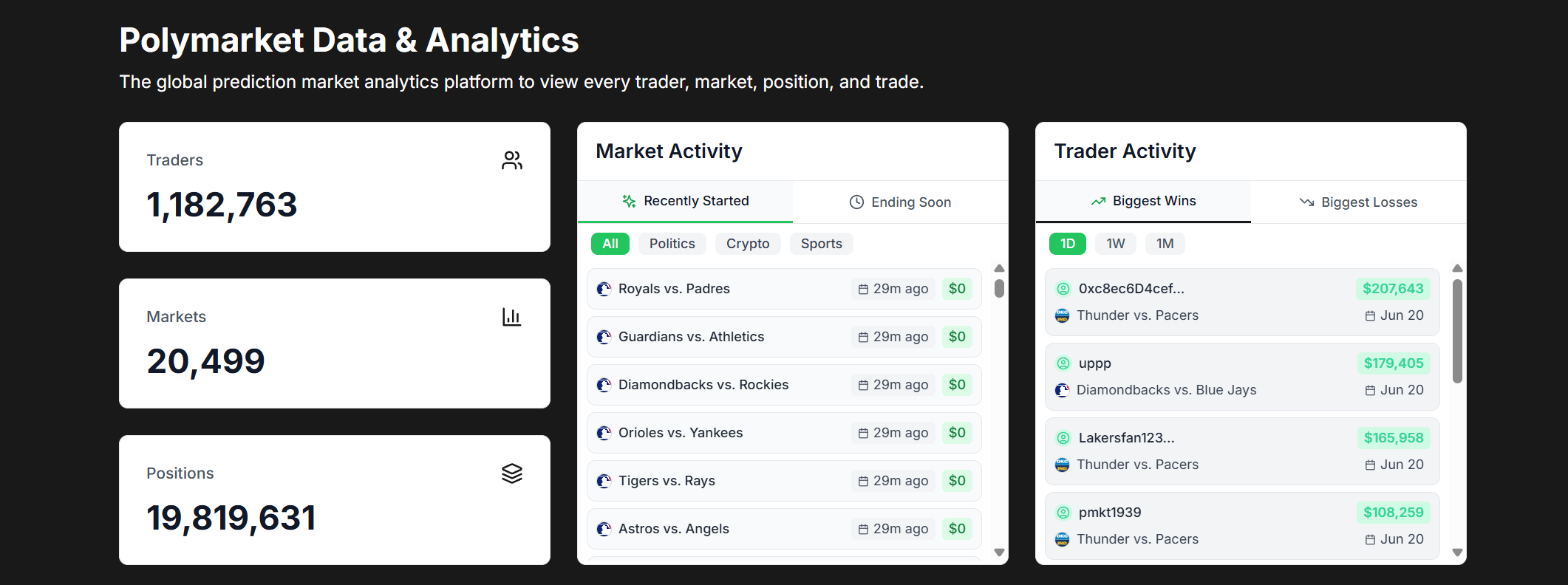The image size is (1568, 585).
Task: Open the Diamondbacks vs. Rockies market
Action: (x=784, y=385)
